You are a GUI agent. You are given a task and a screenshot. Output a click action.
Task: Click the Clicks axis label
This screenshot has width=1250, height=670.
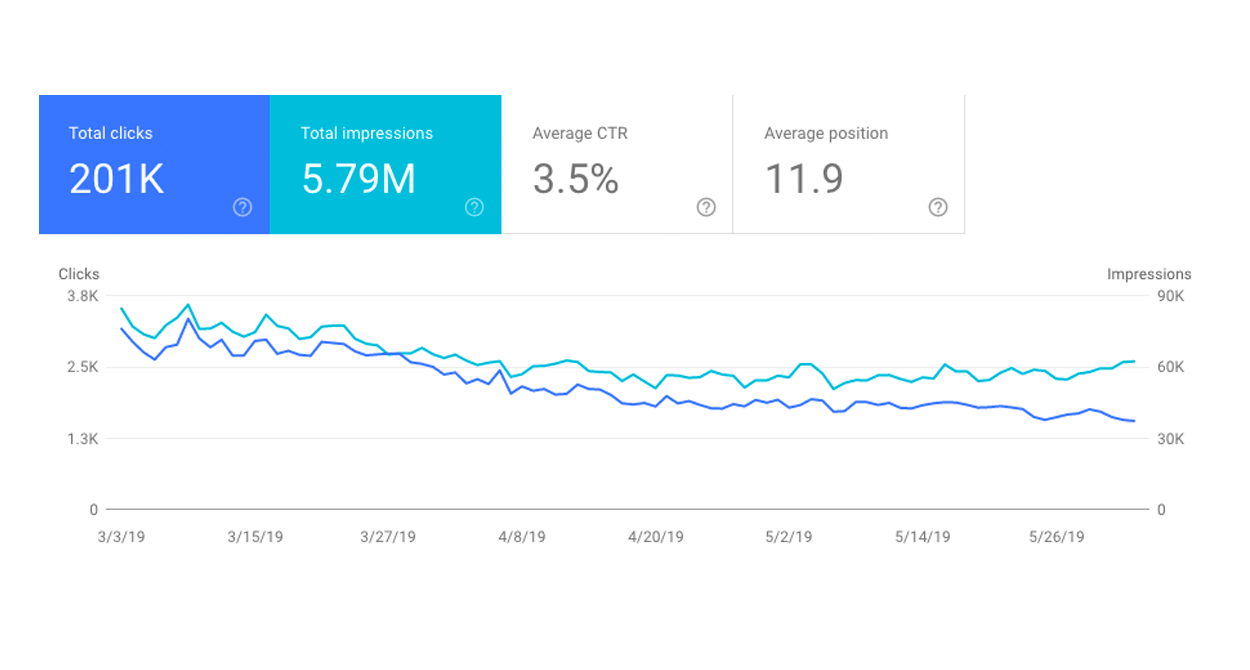pos(79,274)
